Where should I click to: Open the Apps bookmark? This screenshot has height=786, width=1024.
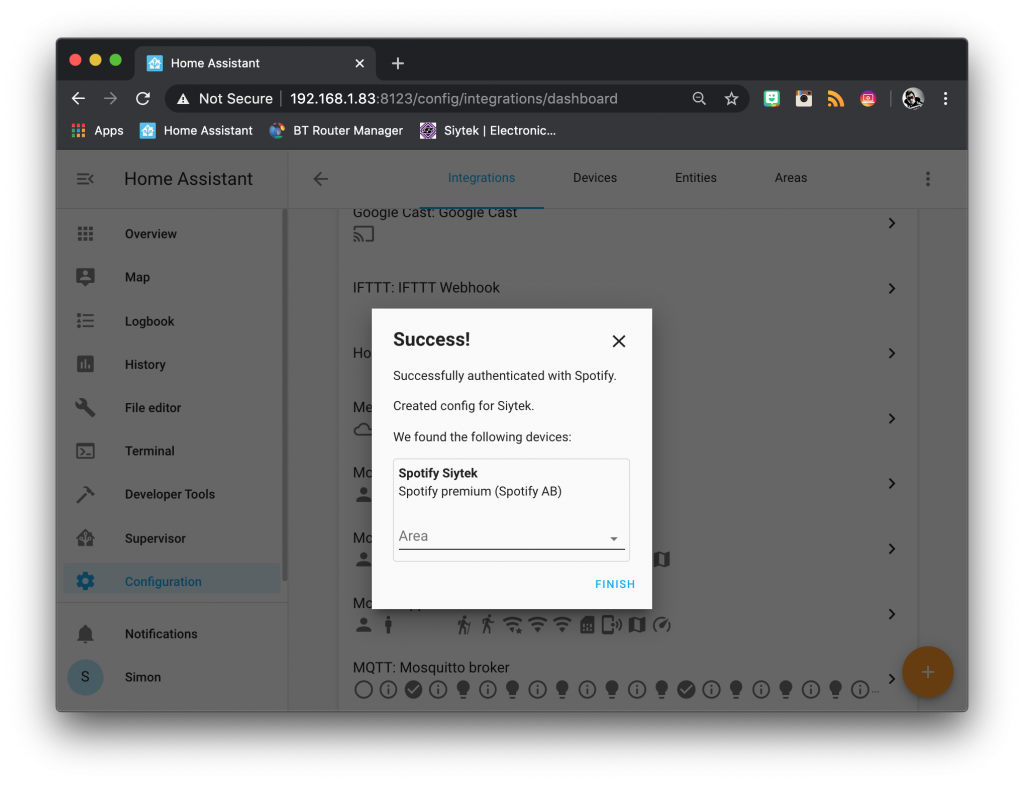97,131
